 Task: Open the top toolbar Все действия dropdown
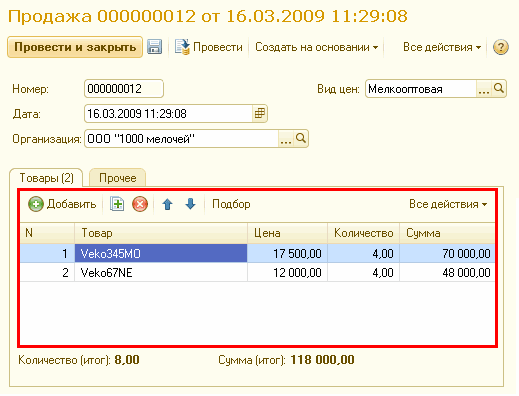(x=442, y=47)
